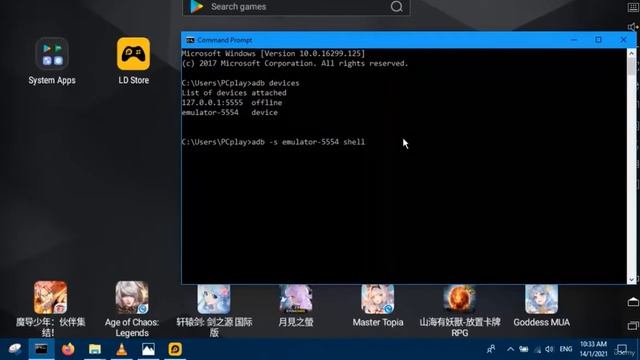Launch the LD Store app

pos(133,54)
